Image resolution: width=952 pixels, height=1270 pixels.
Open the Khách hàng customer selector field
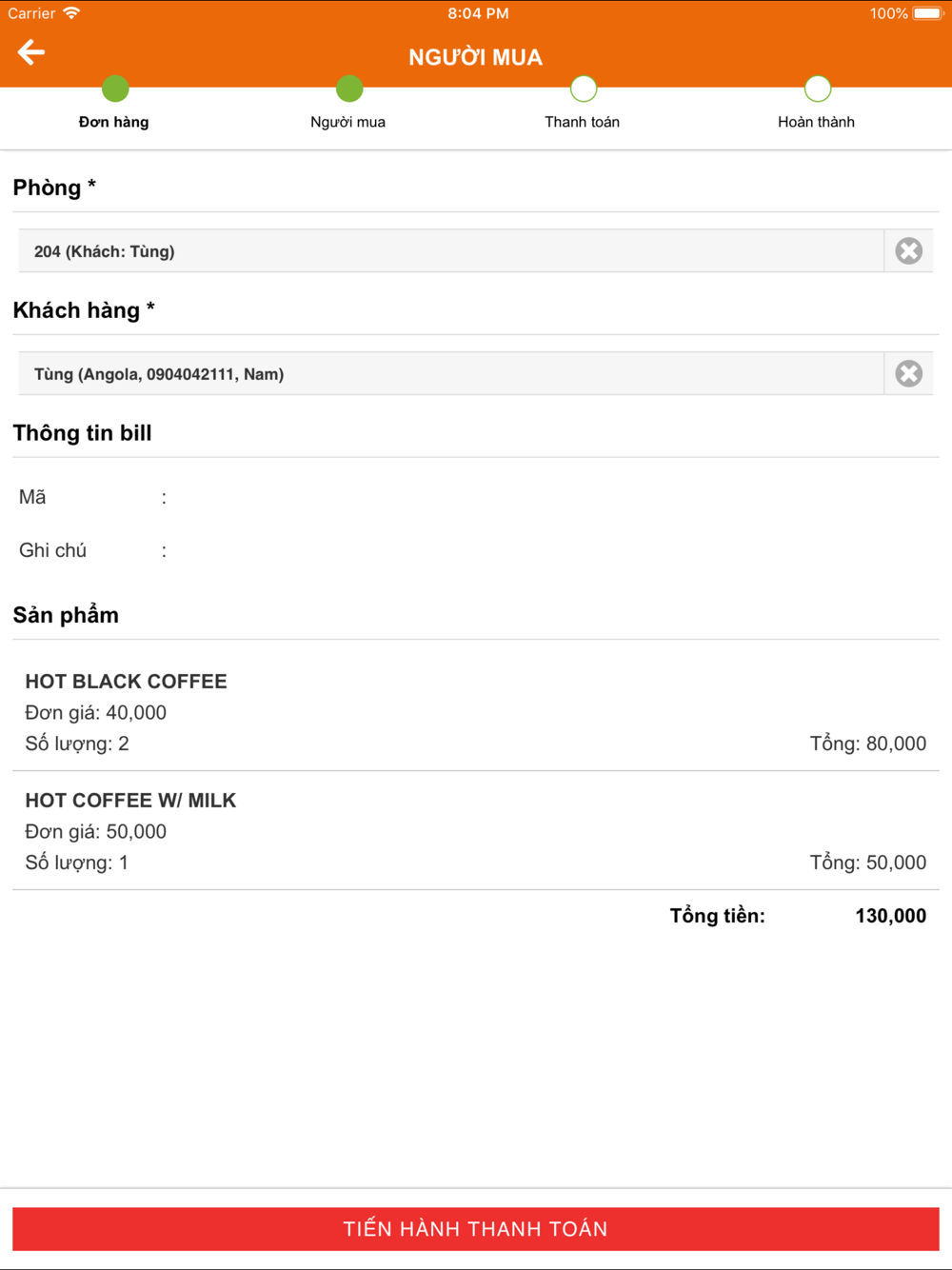pyautogui.click(x=451, y=374)
